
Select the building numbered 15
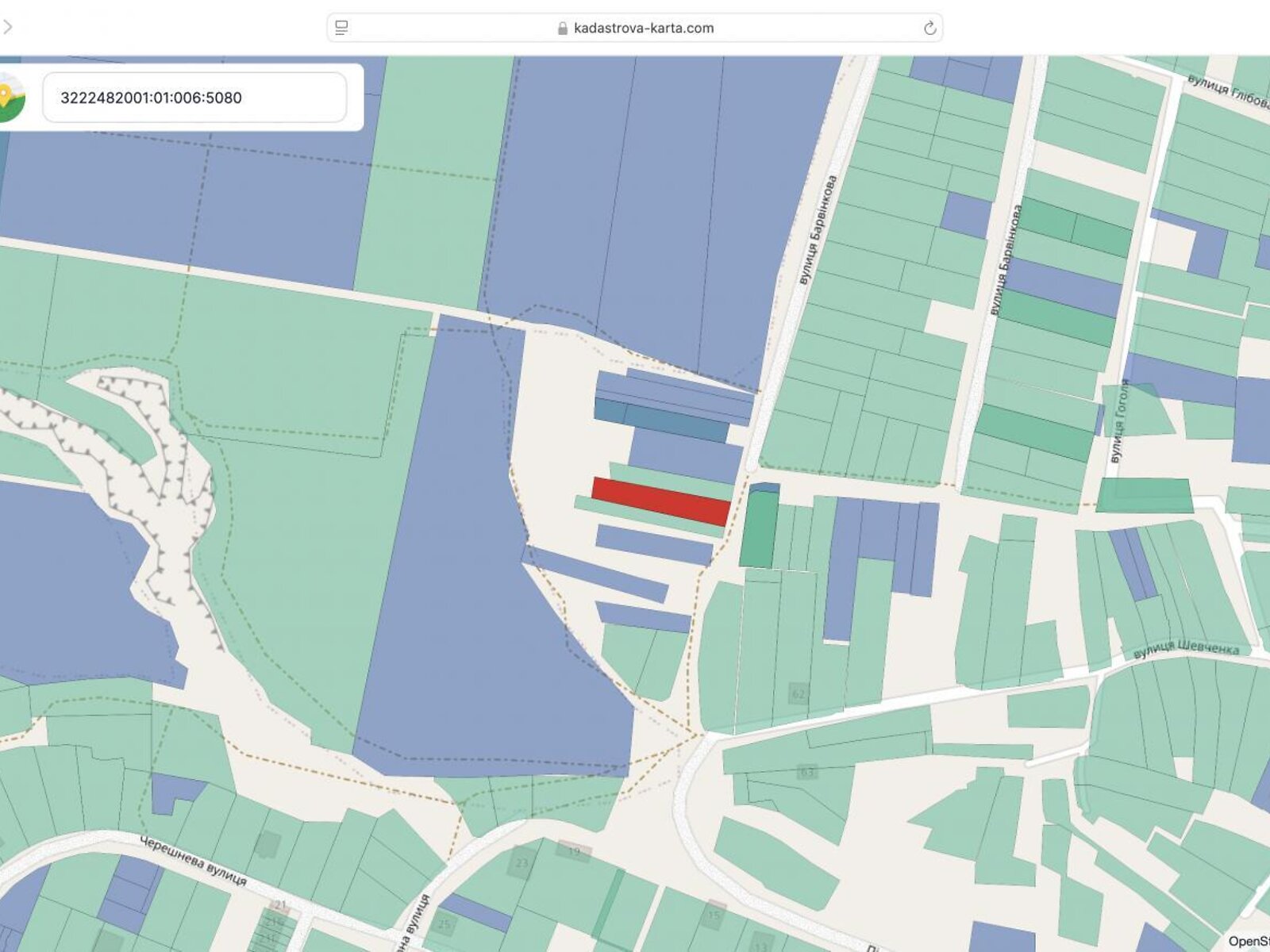click(x=714, y=916)
